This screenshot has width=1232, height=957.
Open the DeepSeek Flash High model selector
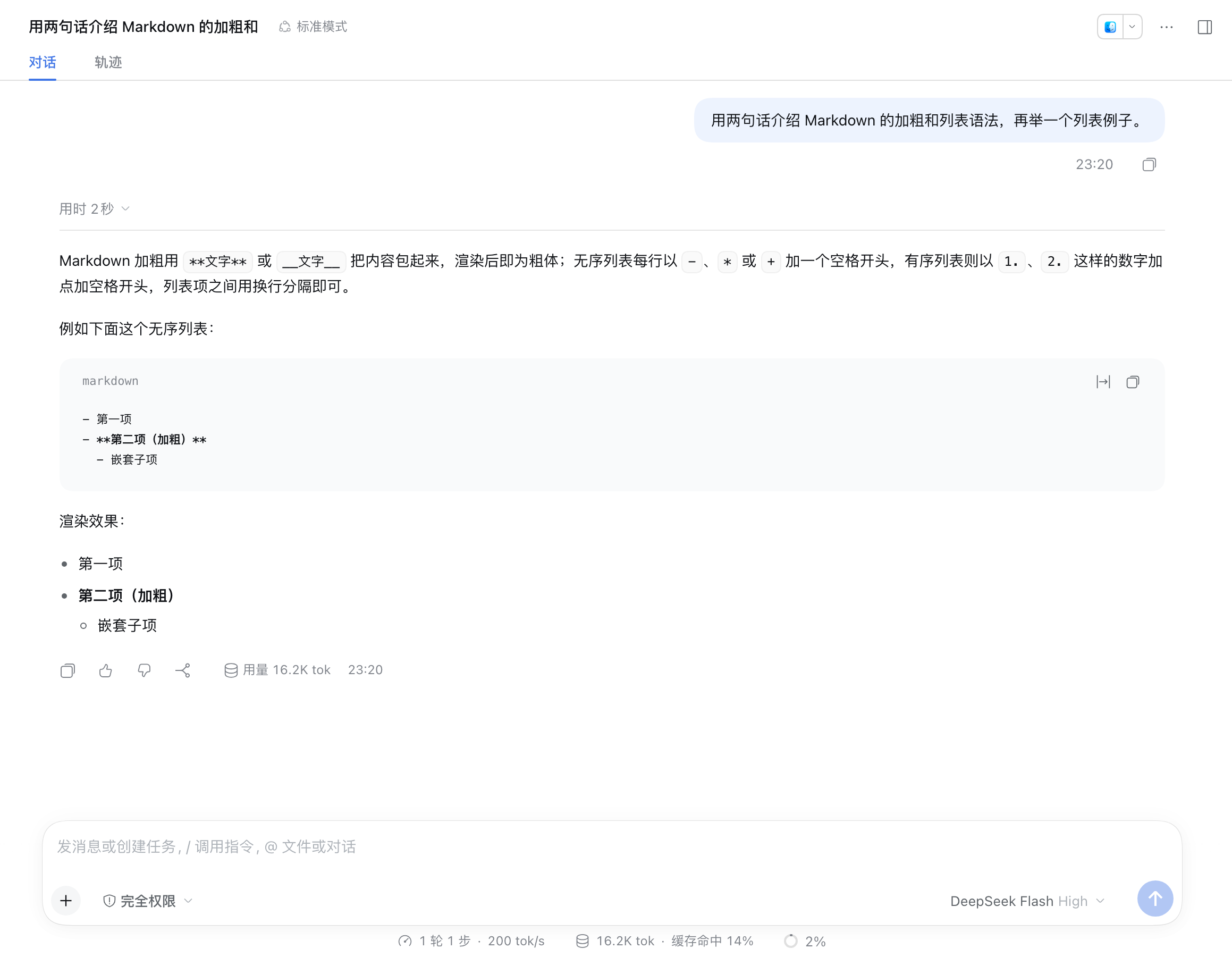pos(1027,901)
